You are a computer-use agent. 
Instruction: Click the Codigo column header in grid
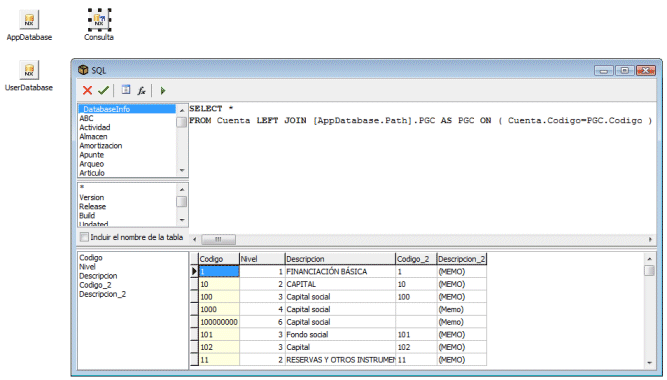[x=219, y=259]
